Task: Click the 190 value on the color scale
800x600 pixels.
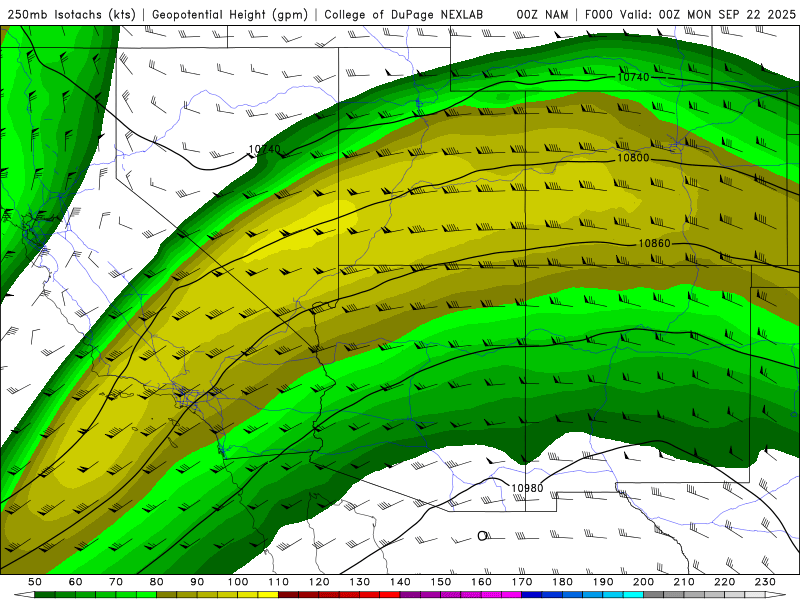Action: point(604,582)
